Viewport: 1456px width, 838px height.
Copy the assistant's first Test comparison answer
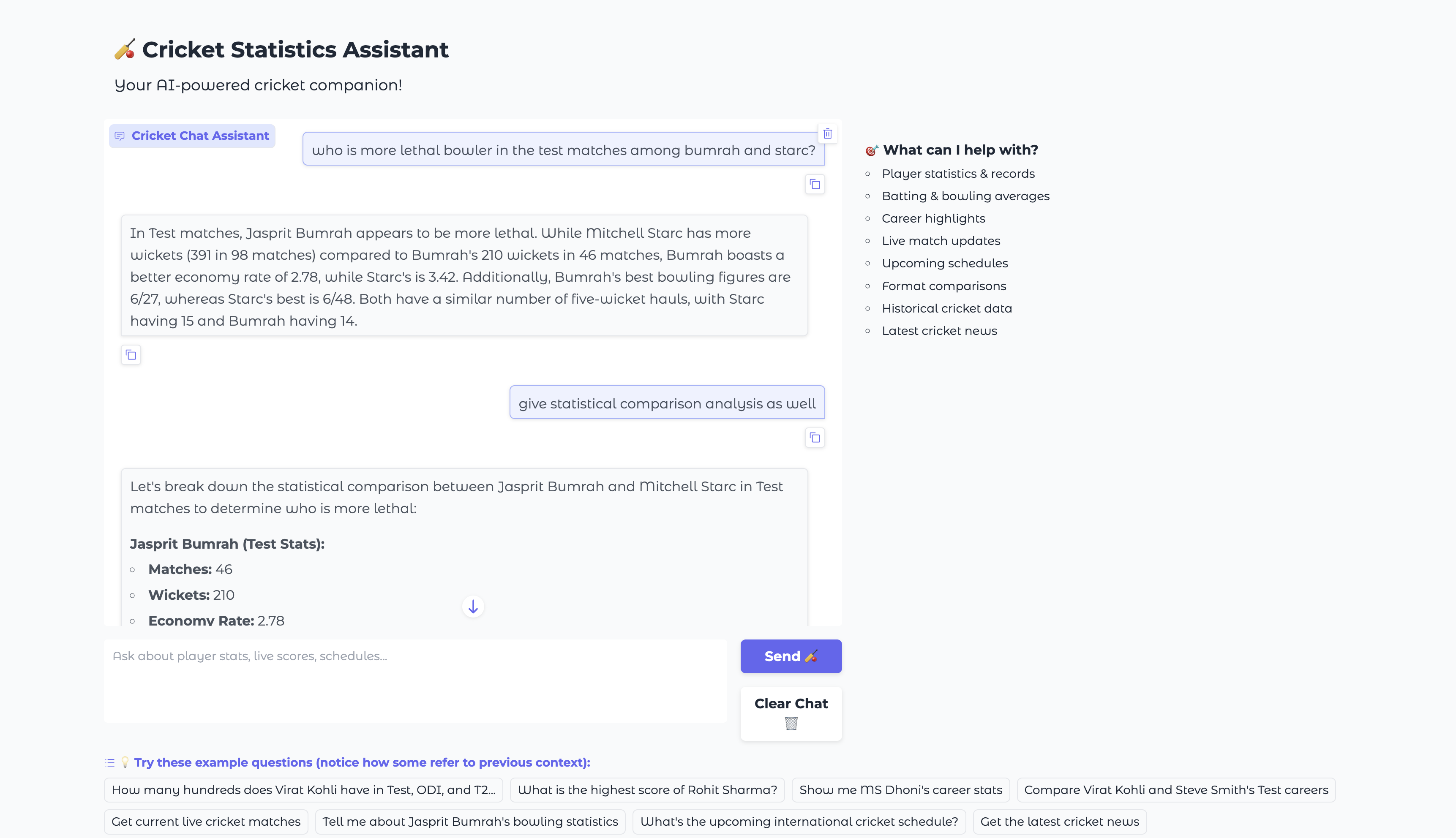pyautogui.click(x=131, y=354)
